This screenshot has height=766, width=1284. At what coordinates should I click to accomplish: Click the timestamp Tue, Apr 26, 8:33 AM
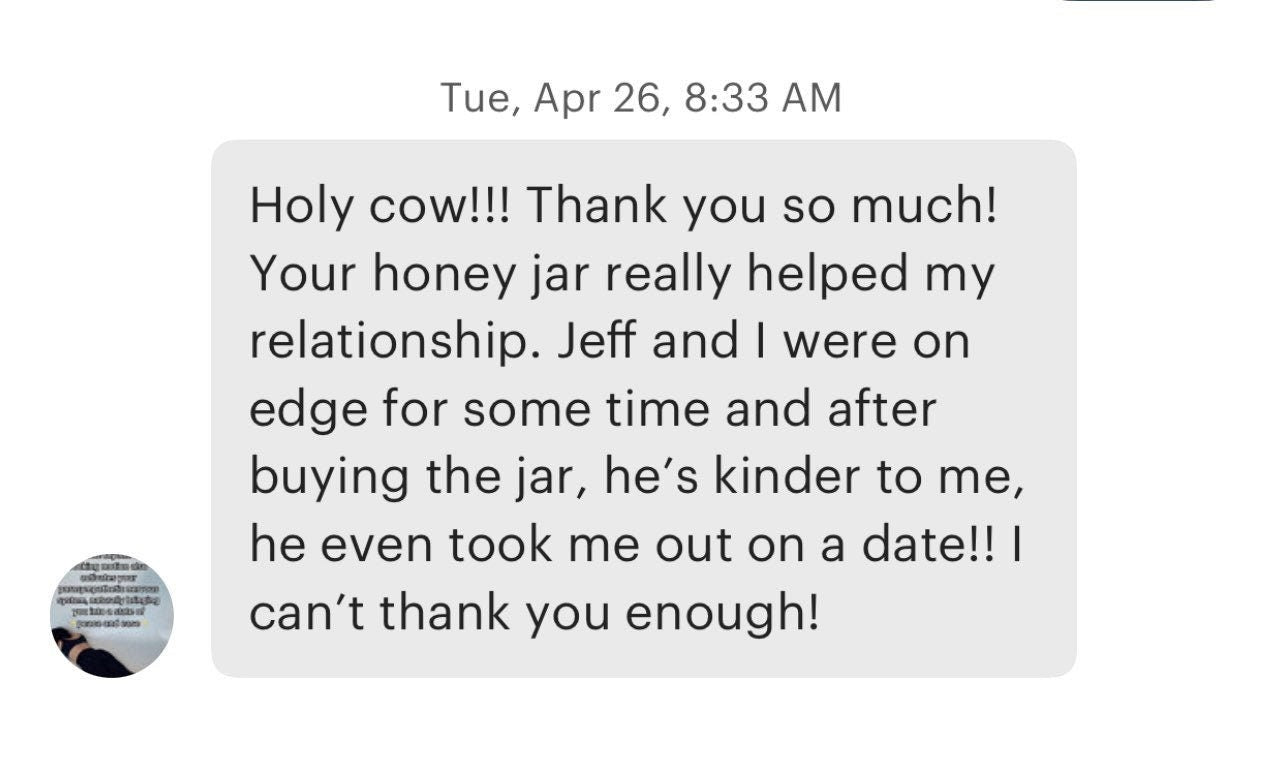pyautogui.click(x=641, y=98)
